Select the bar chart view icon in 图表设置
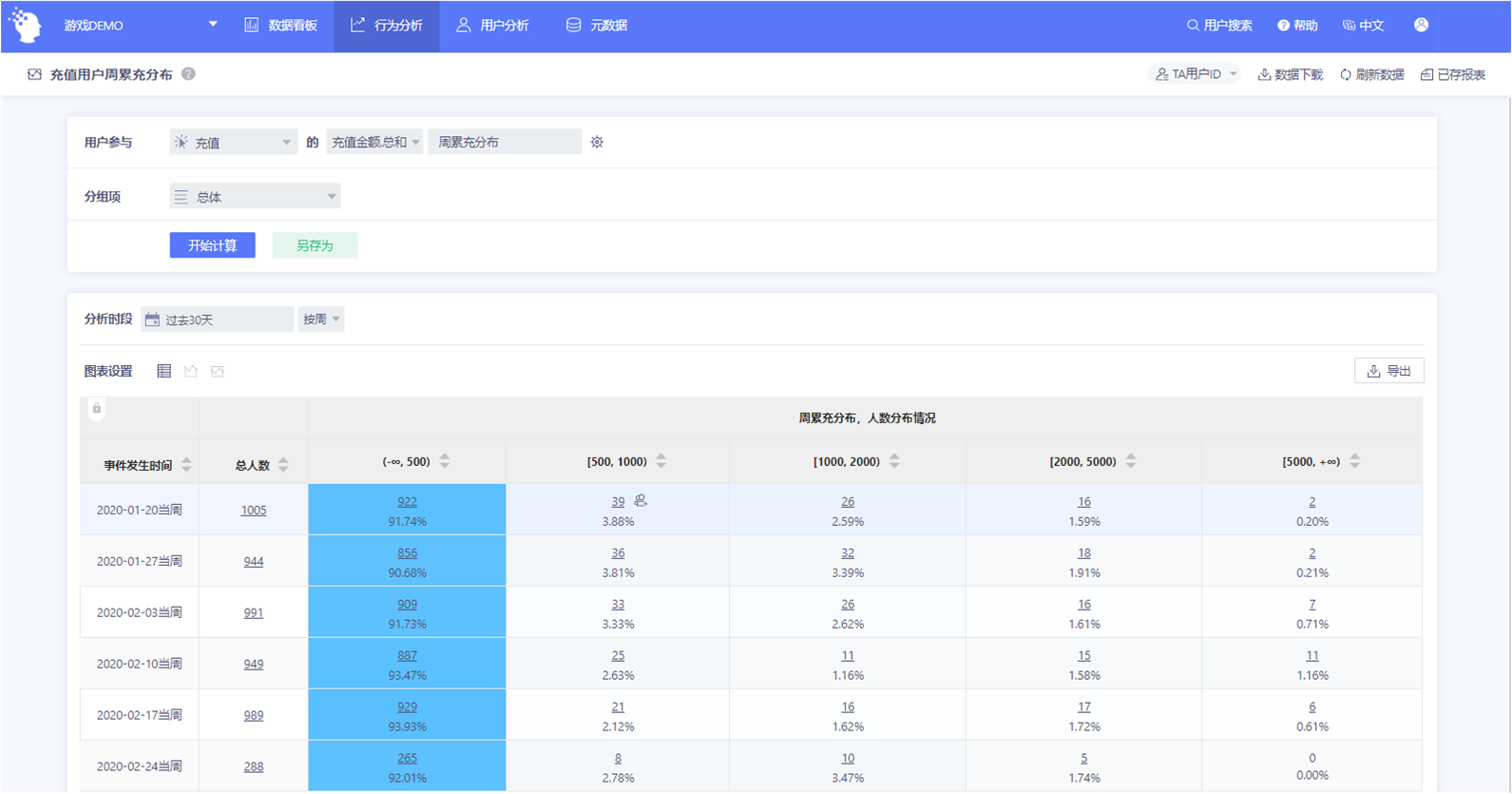This screenshot has height=794, width=1512. pos(191,371)
